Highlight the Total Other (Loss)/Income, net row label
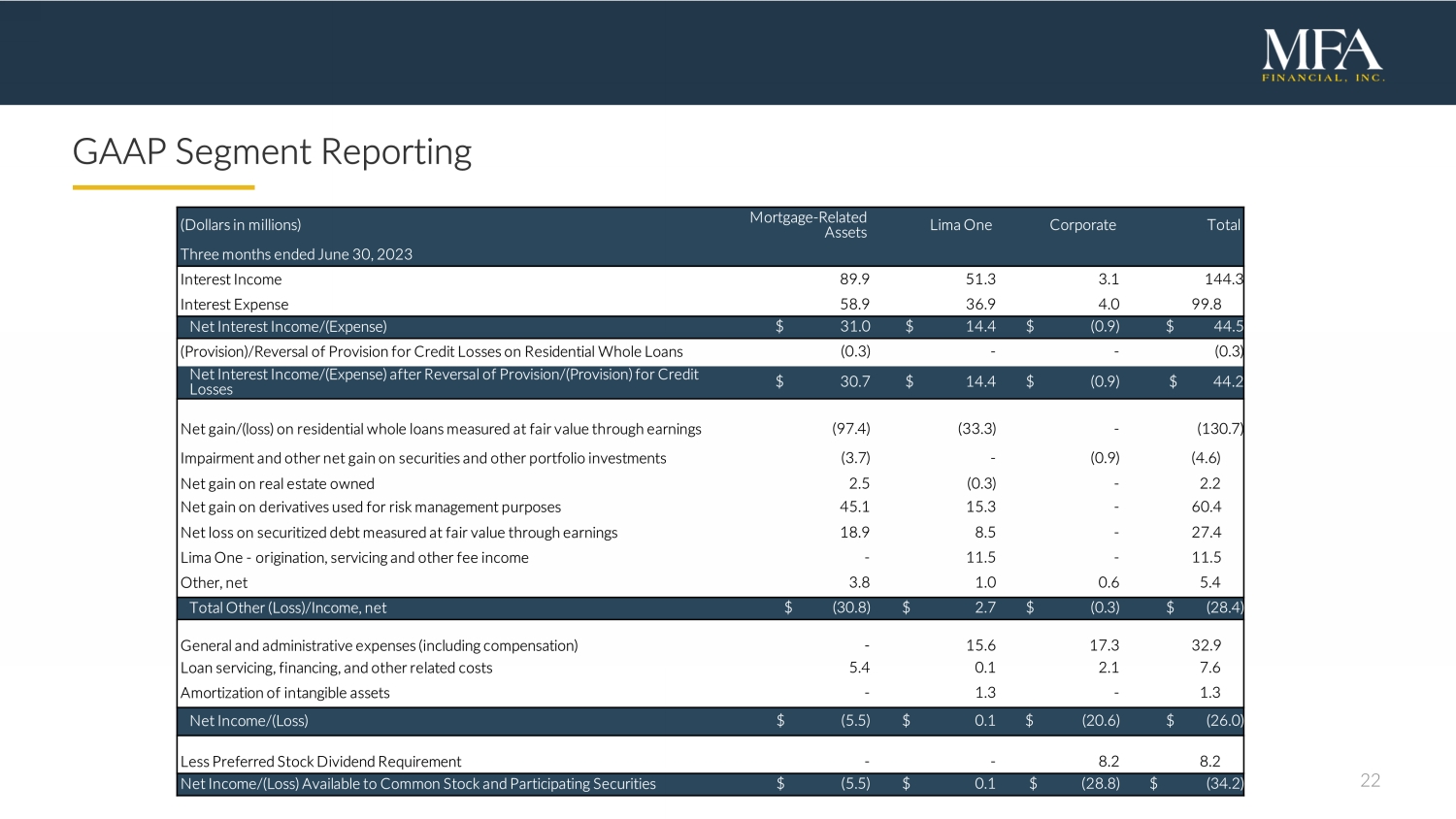The width and height of the screenshot is (1456, 819). tap(287, 608)
